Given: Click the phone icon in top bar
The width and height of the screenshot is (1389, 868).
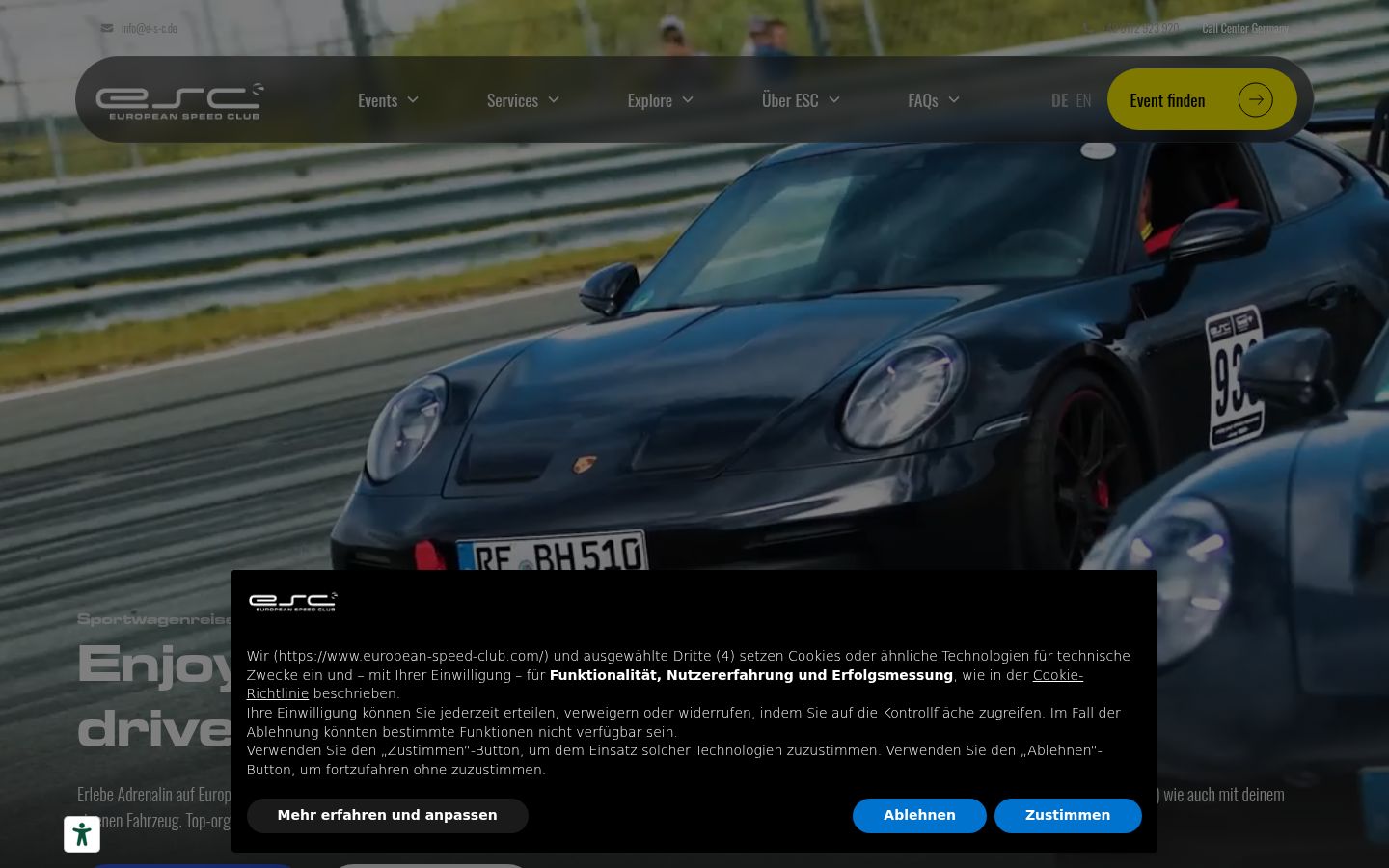Looking at the screenshot, I should [x=1089, y=28].
